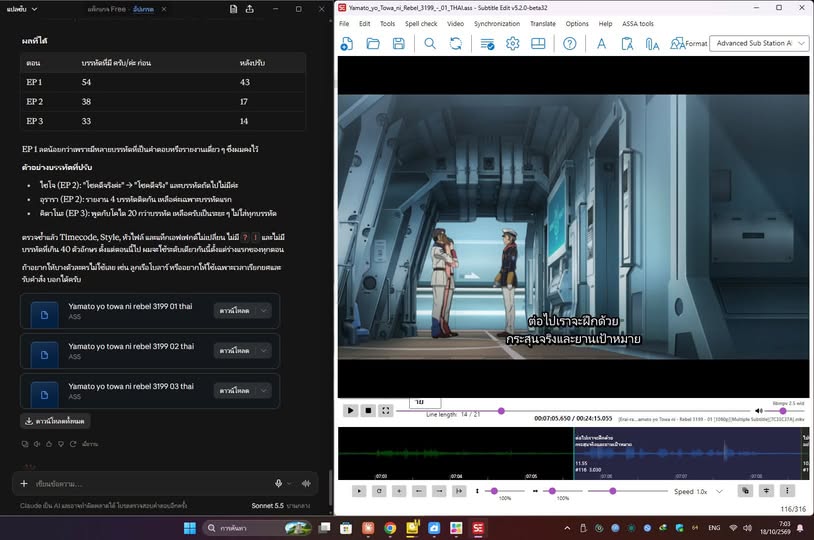Open the Synchronization menu

pyautogui.click(x=497, y=24)
